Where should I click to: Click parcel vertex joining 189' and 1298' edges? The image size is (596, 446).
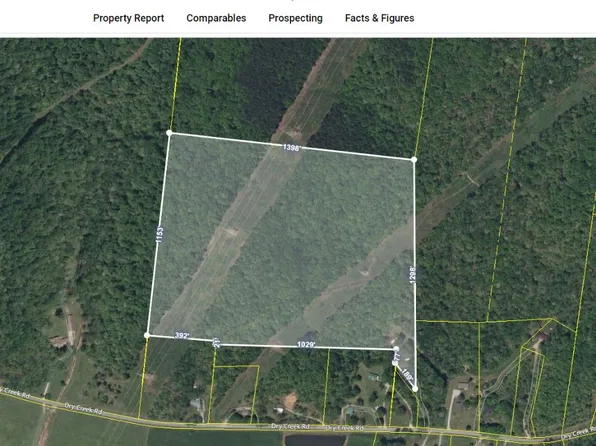coord(415,389)
